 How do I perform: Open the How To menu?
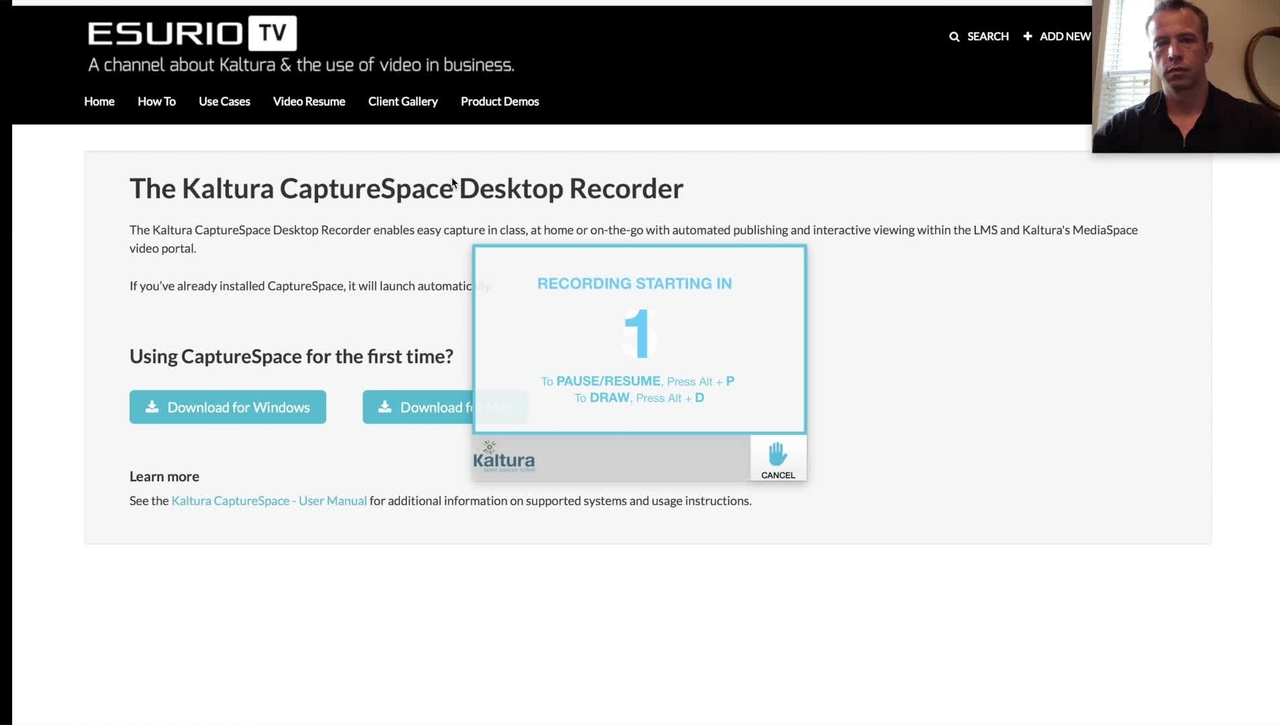pyautogui.click(x=156, y=101)
